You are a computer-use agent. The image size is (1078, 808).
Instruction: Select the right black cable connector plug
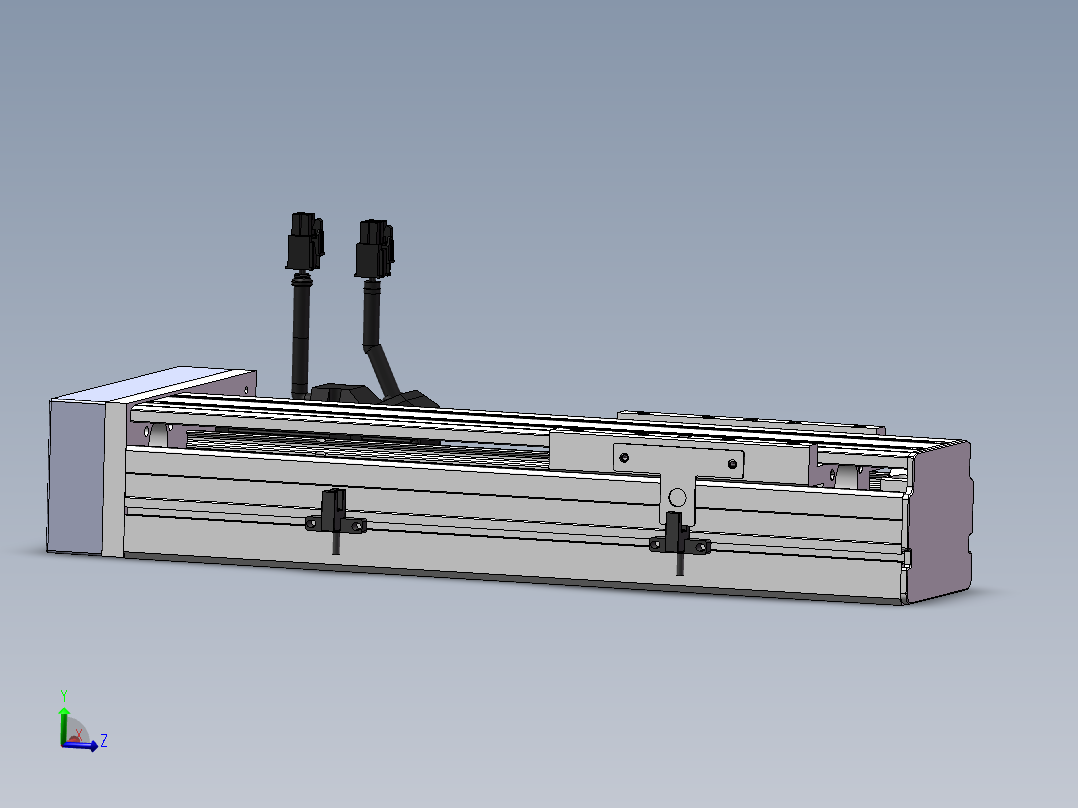click(x=375, y=249)
